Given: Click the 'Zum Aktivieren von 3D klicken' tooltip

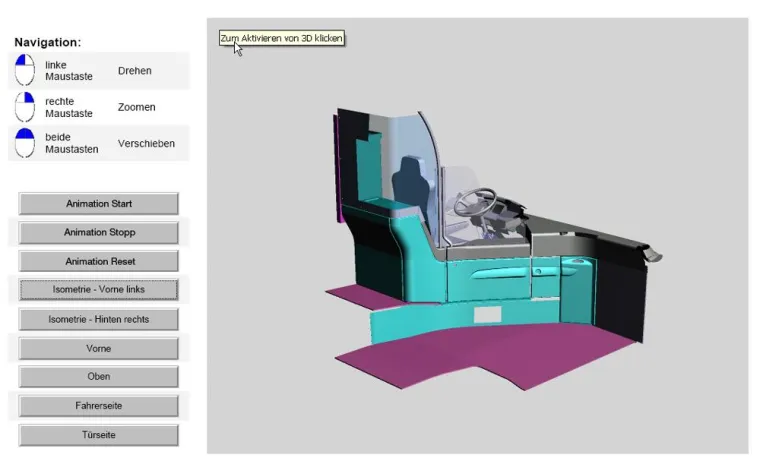Looking at the screenshot, I should point(282,39).
